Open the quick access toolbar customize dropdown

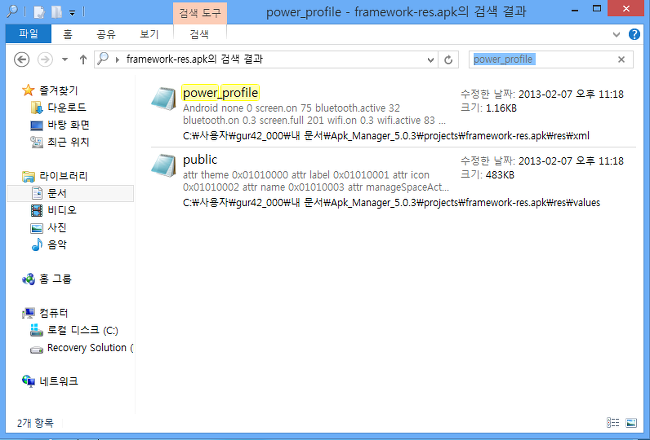tap(72, 13)
